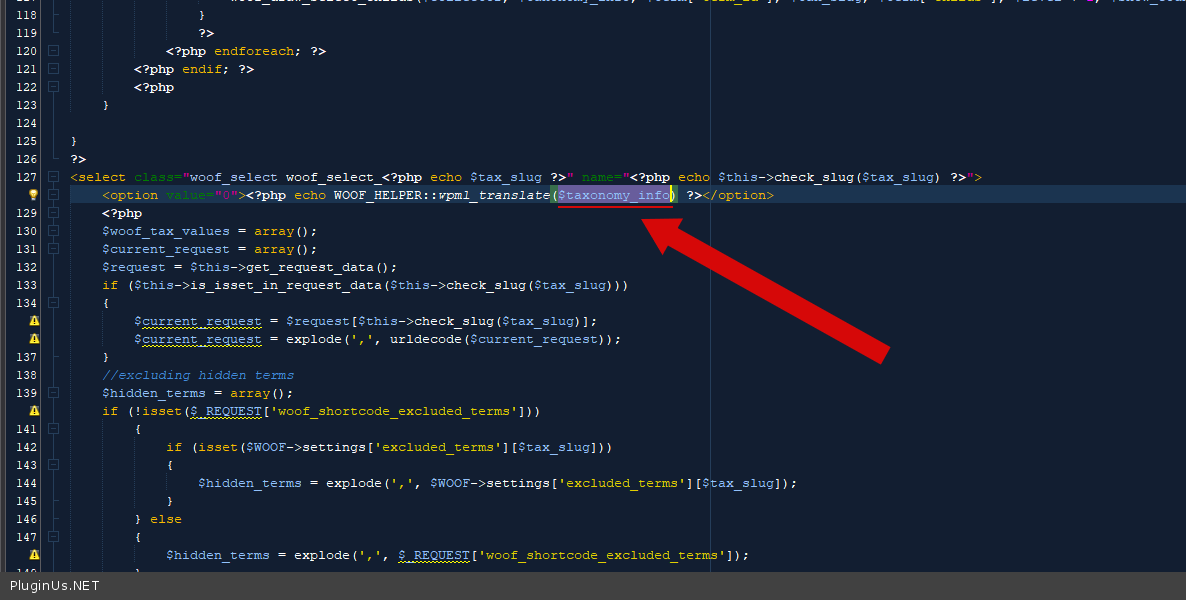
Task: Click the woof_select class value text
Action: tap(234, 177)
